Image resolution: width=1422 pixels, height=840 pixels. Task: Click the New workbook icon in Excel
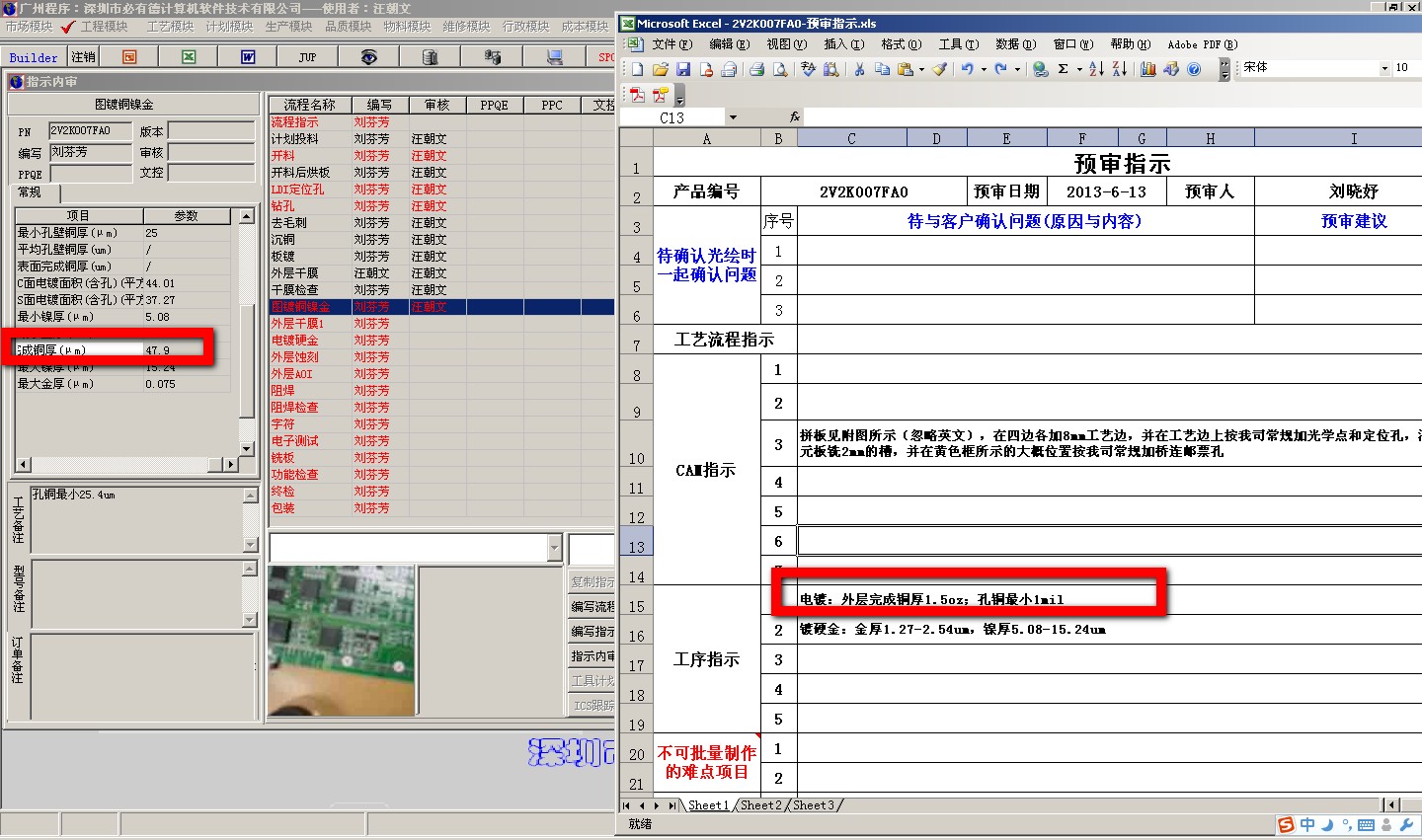pos(637,69)
